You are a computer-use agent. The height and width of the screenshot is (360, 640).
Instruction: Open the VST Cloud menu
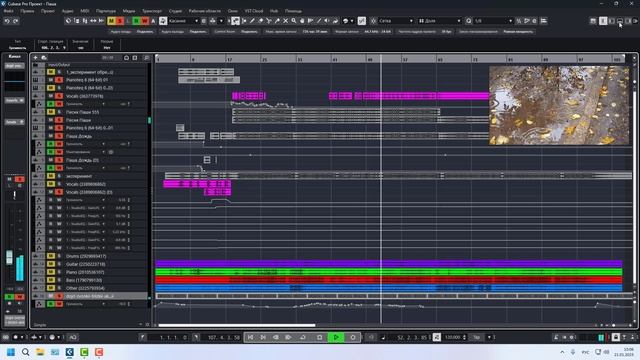[x=253, y=11]
